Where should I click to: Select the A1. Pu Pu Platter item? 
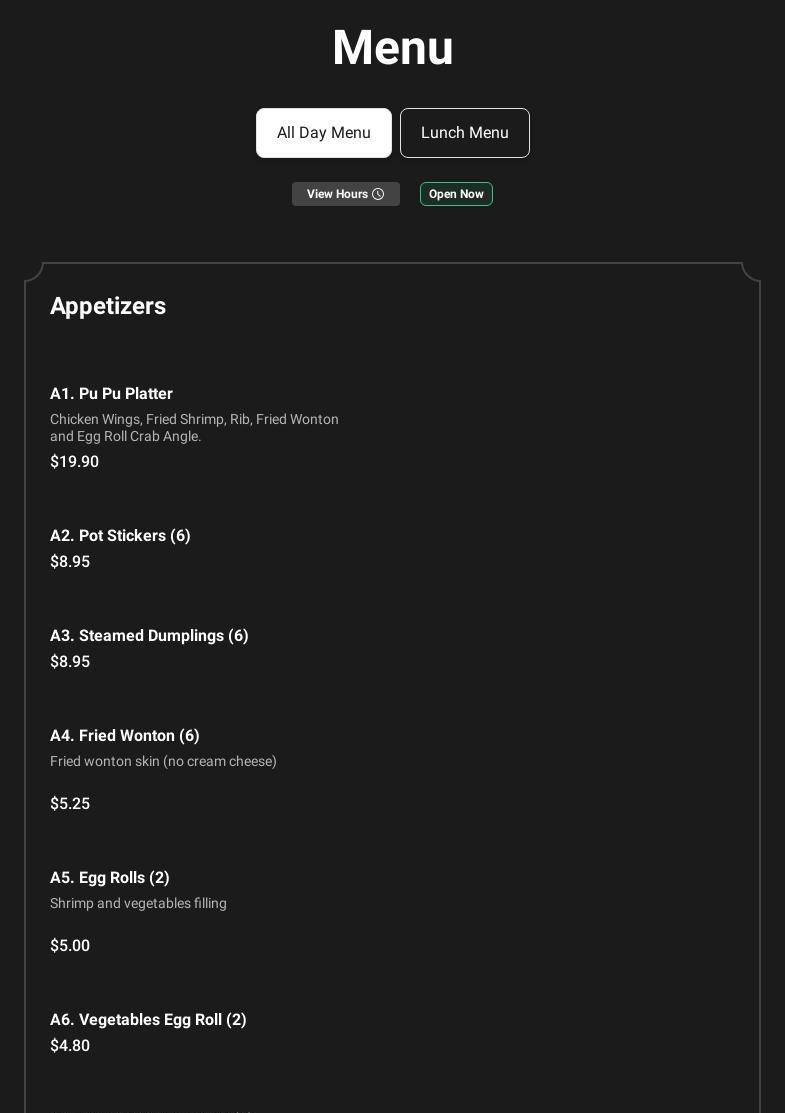coord(111,394)
